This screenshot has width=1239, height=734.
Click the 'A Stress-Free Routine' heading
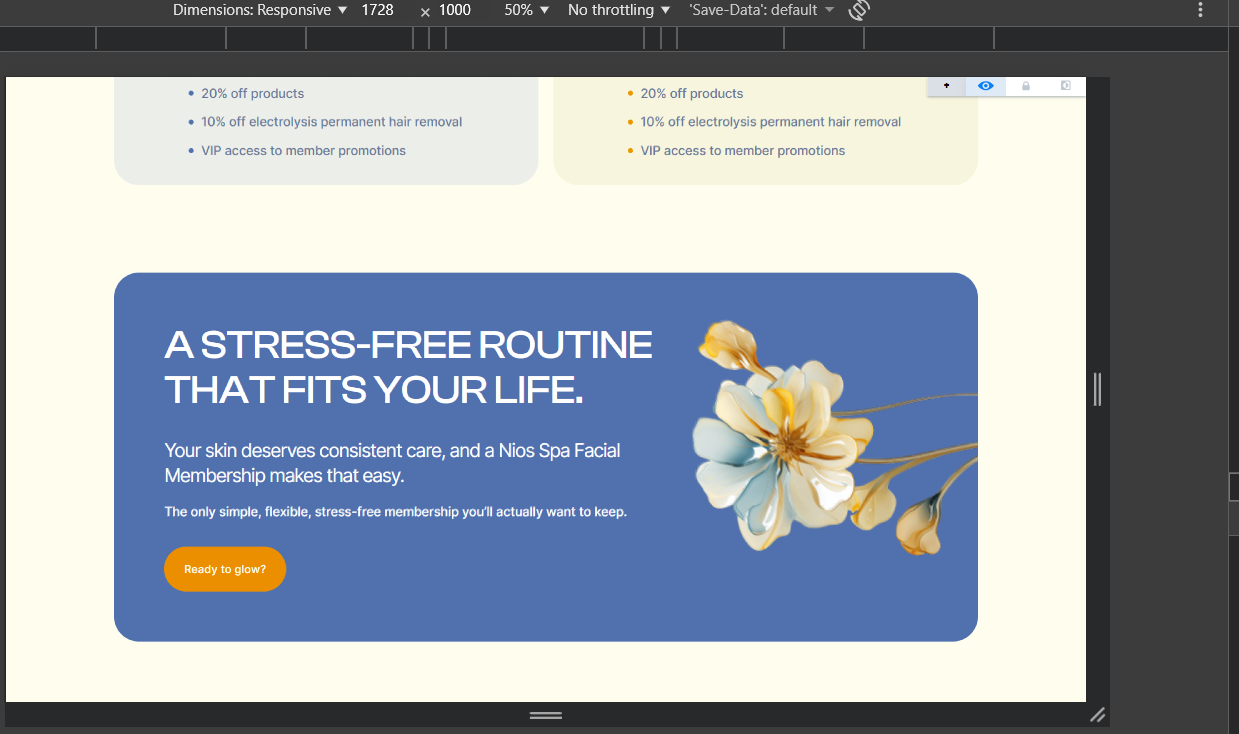(x=408, y=366)
